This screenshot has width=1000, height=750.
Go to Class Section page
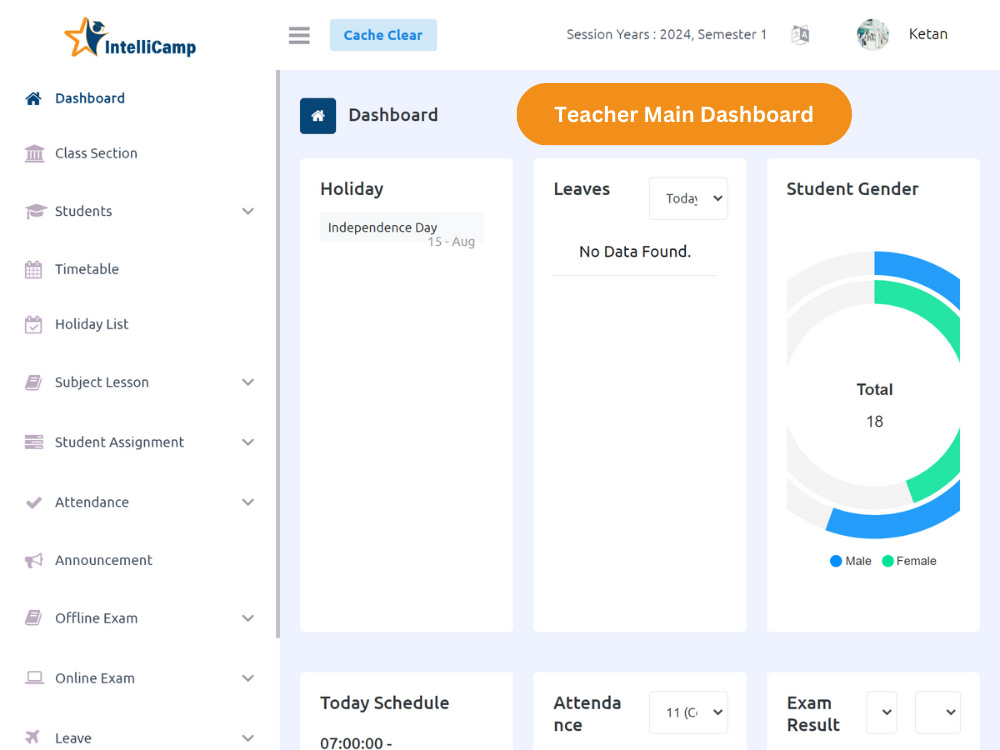96,153
